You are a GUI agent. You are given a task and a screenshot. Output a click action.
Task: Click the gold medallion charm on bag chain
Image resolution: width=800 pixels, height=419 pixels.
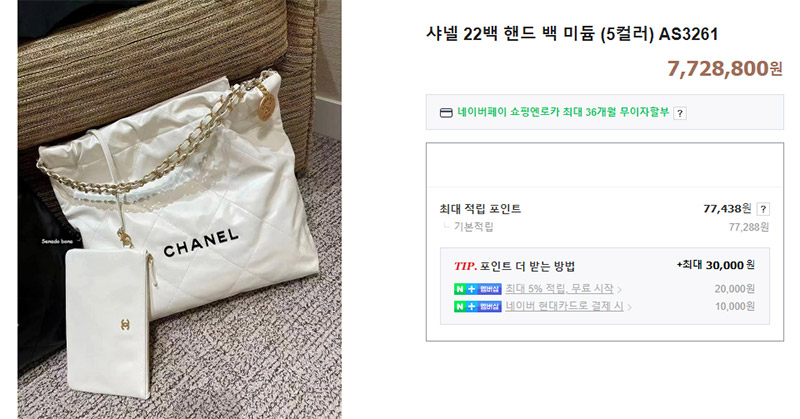[x=266, y=107]
